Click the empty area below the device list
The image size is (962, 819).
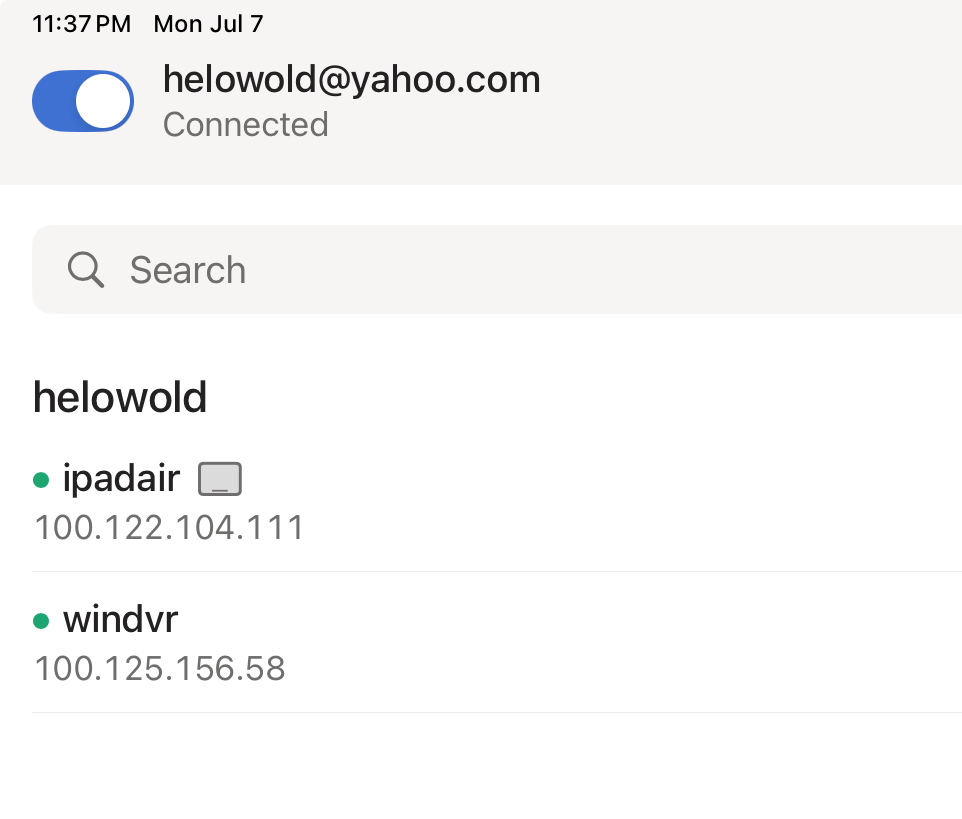coord(480,770)
